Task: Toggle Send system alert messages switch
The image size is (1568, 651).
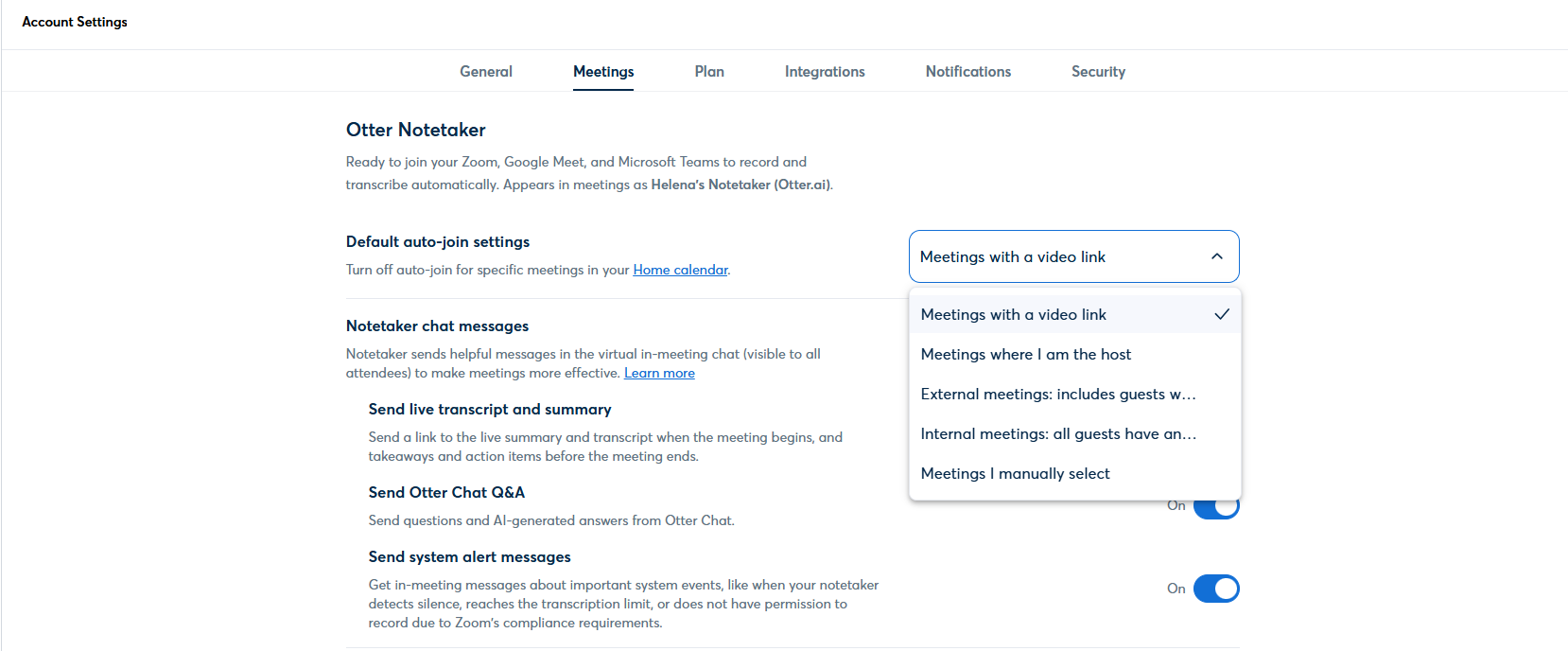Action: pos(1215,589)
